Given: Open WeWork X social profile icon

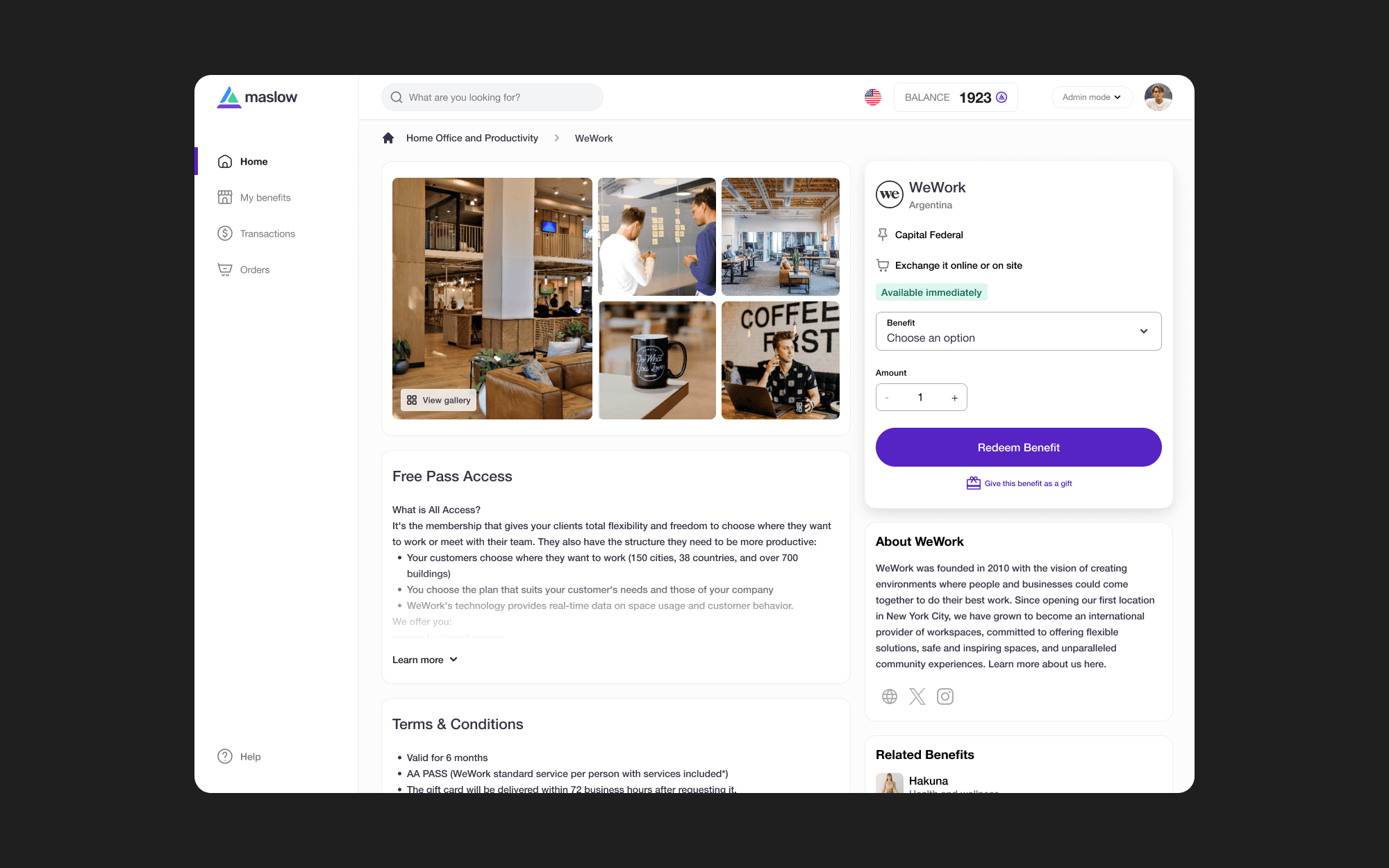Looking at the screenshot, I should tap(917, 696).
